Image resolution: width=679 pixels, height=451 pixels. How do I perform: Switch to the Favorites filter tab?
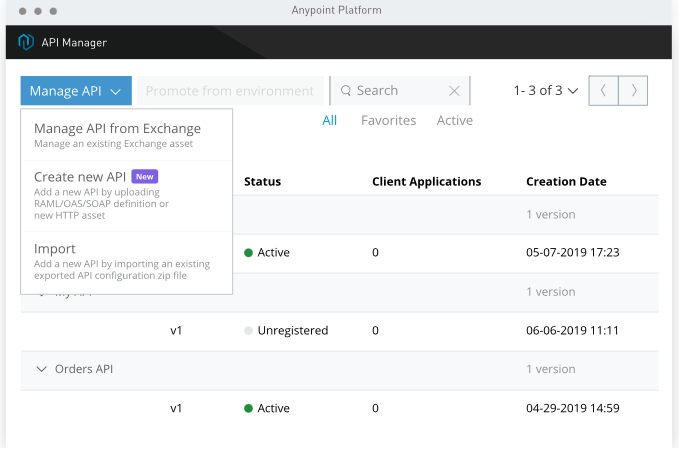point(388,120)
